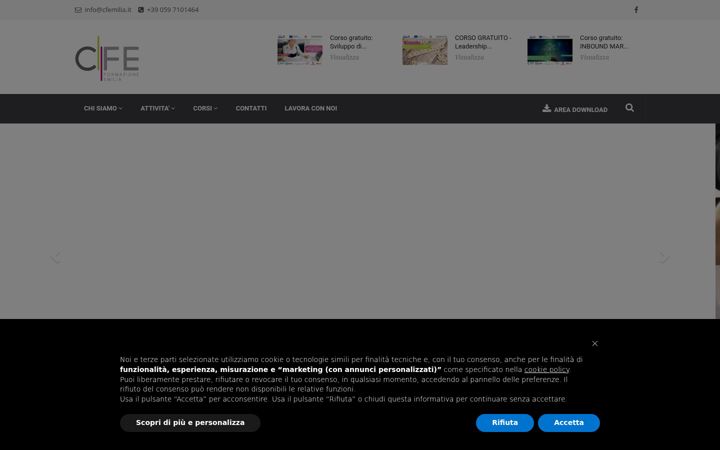Click Scopri di più e personalizza
This screenshot has height=450, width=720.
coord(190,423)
